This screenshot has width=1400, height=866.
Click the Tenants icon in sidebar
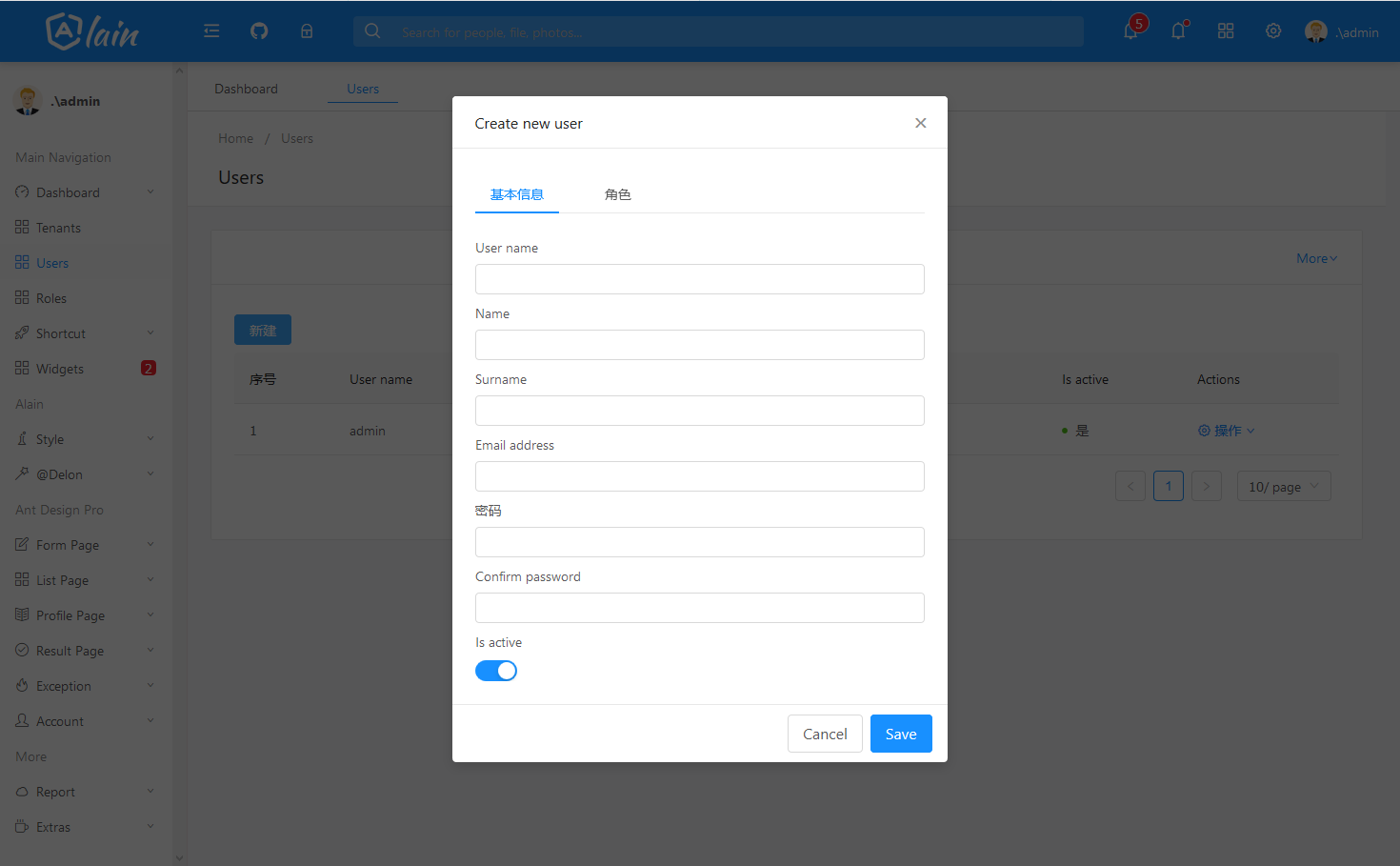(x=22, y=228)
